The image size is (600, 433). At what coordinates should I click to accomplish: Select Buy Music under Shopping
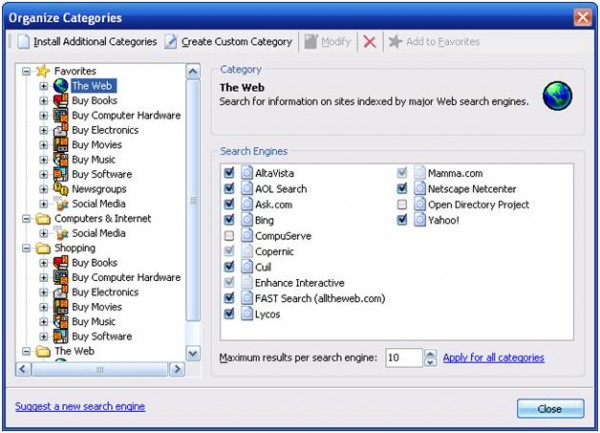(x=93, y=322)
